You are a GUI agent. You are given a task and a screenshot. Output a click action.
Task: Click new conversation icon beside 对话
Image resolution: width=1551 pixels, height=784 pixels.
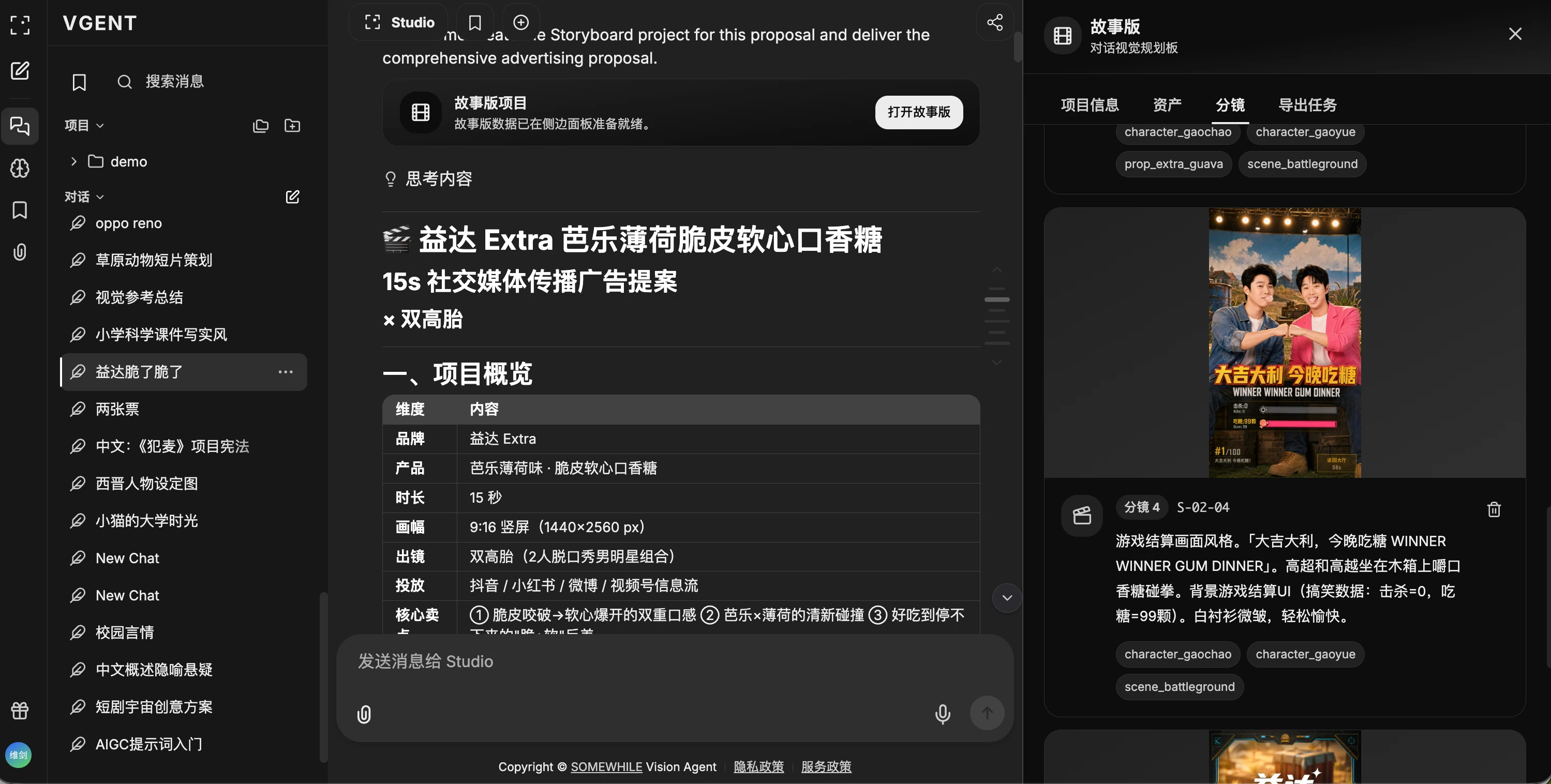pyautogui.click(x=292, y=197)
